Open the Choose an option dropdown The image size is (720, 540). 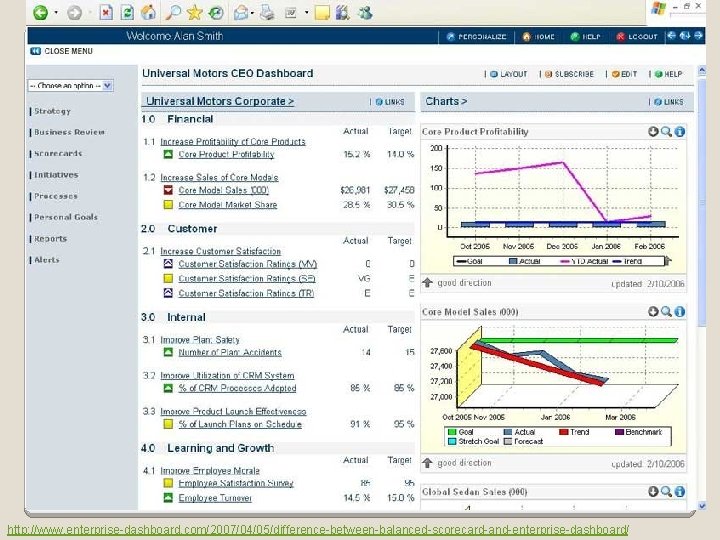pyautogui.click(x=70, y=85)
